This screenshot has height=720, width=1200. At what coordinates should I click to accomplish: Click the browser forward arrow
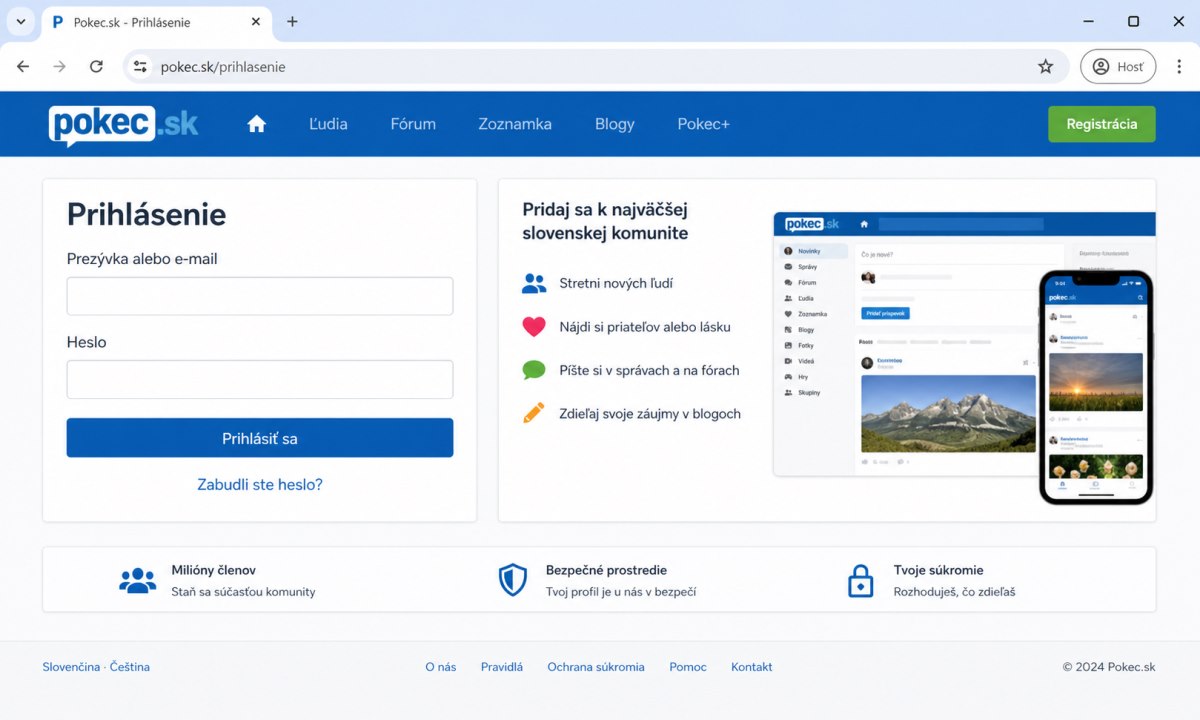(x=59, y=67)
